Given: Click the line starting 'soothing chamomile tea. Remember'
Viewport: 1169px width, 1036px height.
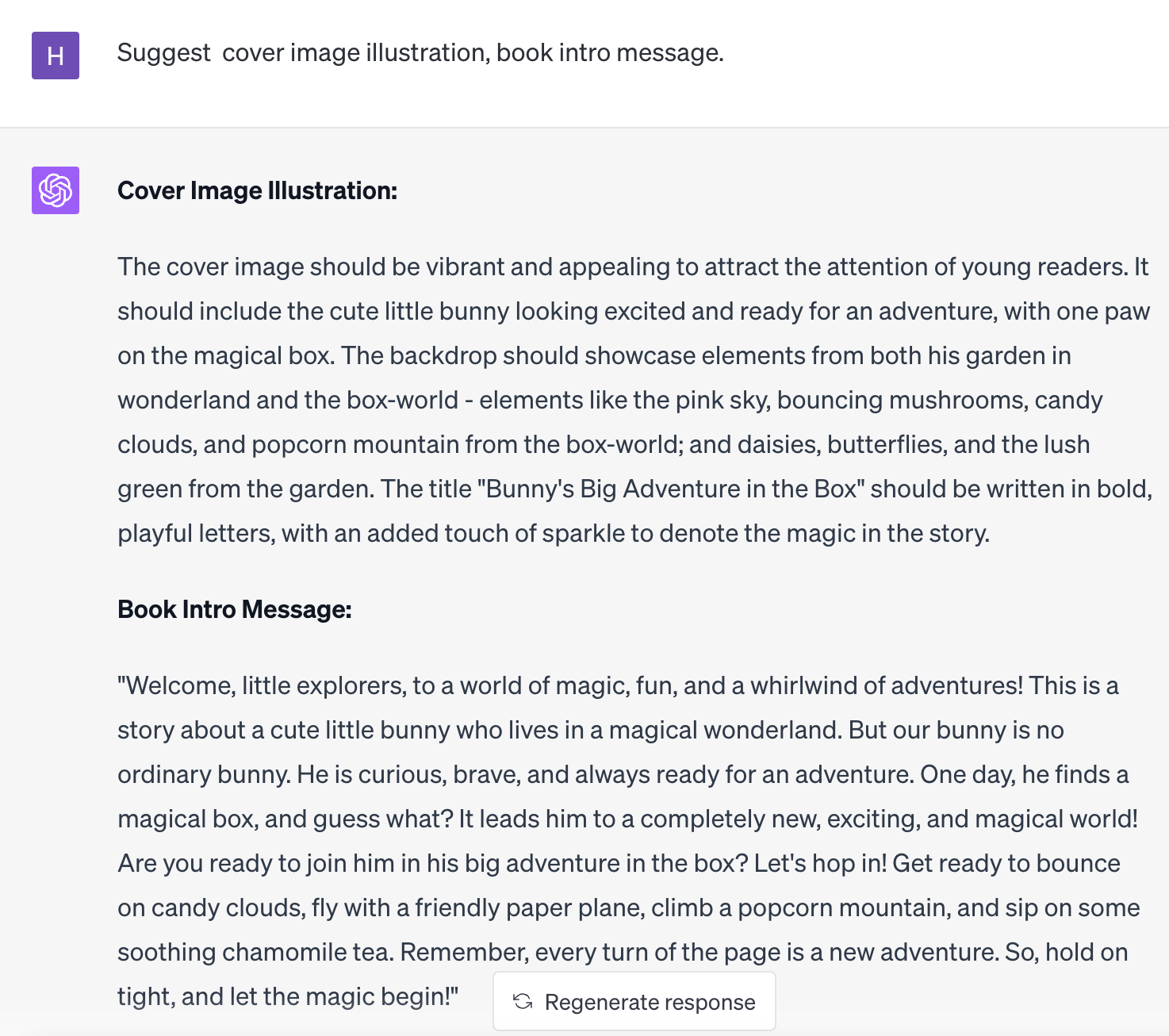Looking at the screenshot, I should (x=623, y=953).
